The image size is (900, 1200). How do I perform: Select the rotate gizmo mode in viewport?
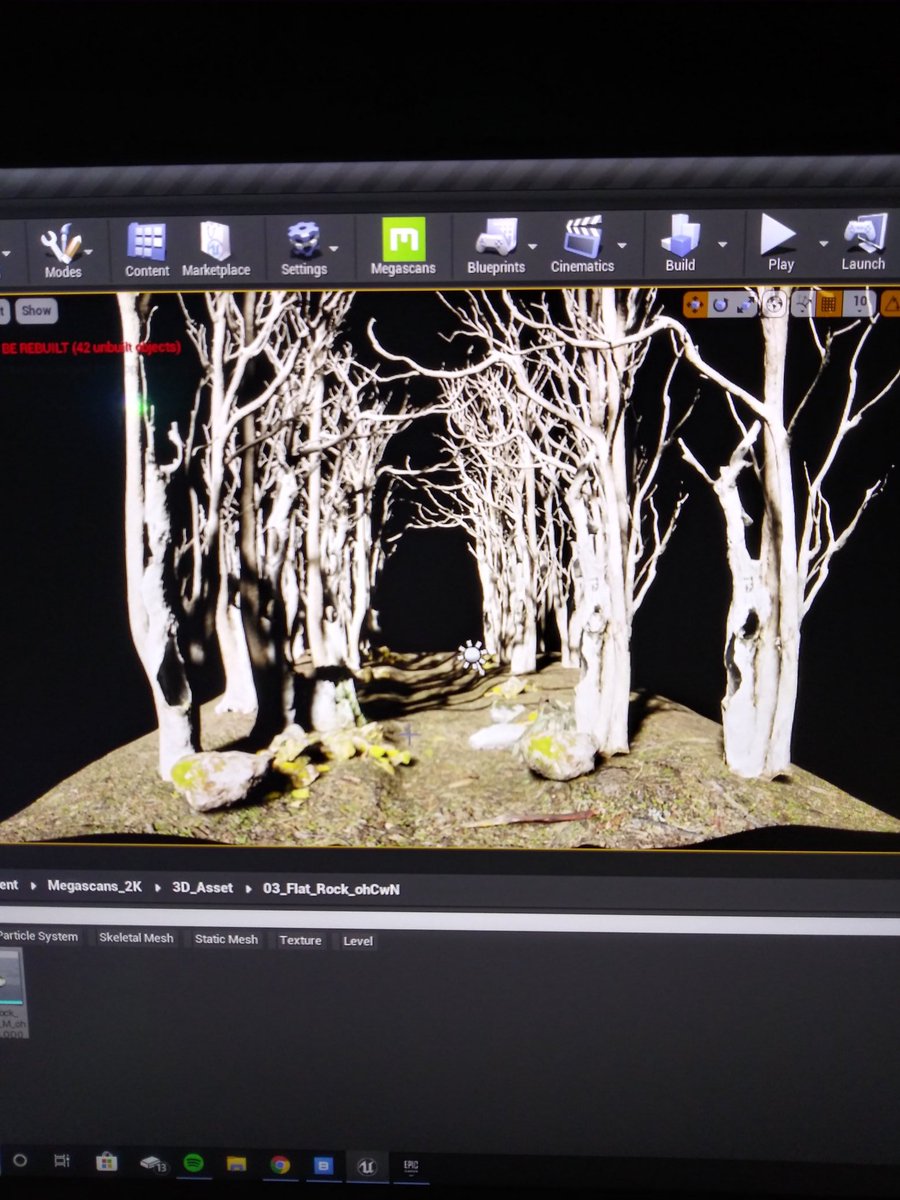(x=720, y=305)
